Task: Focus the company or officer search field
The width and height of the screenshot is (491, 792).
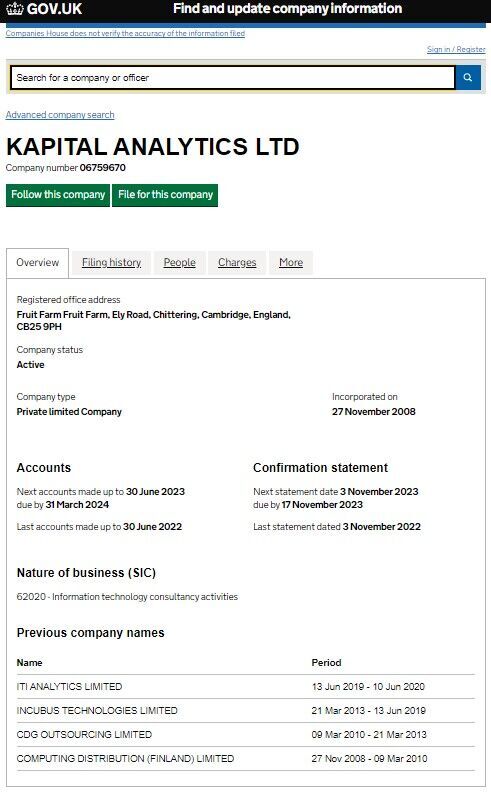Action: pyautogui.click(x=233, y=78)
